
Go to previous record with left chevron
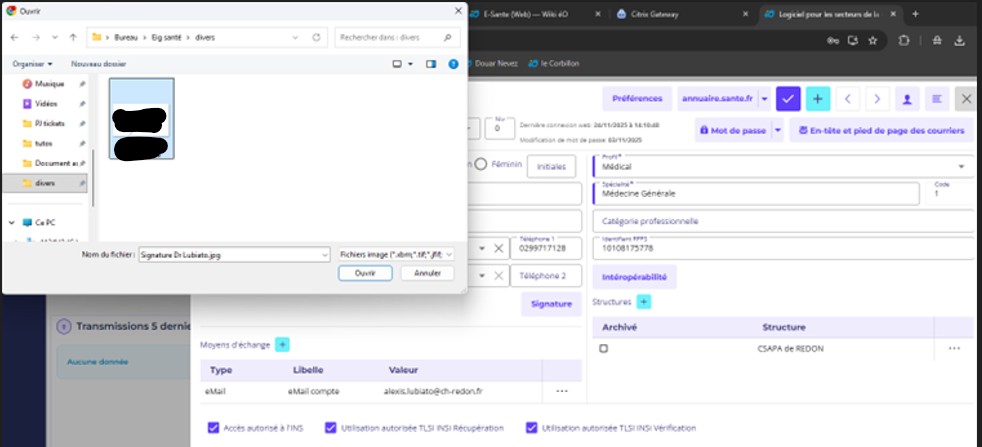pos(848,98)
